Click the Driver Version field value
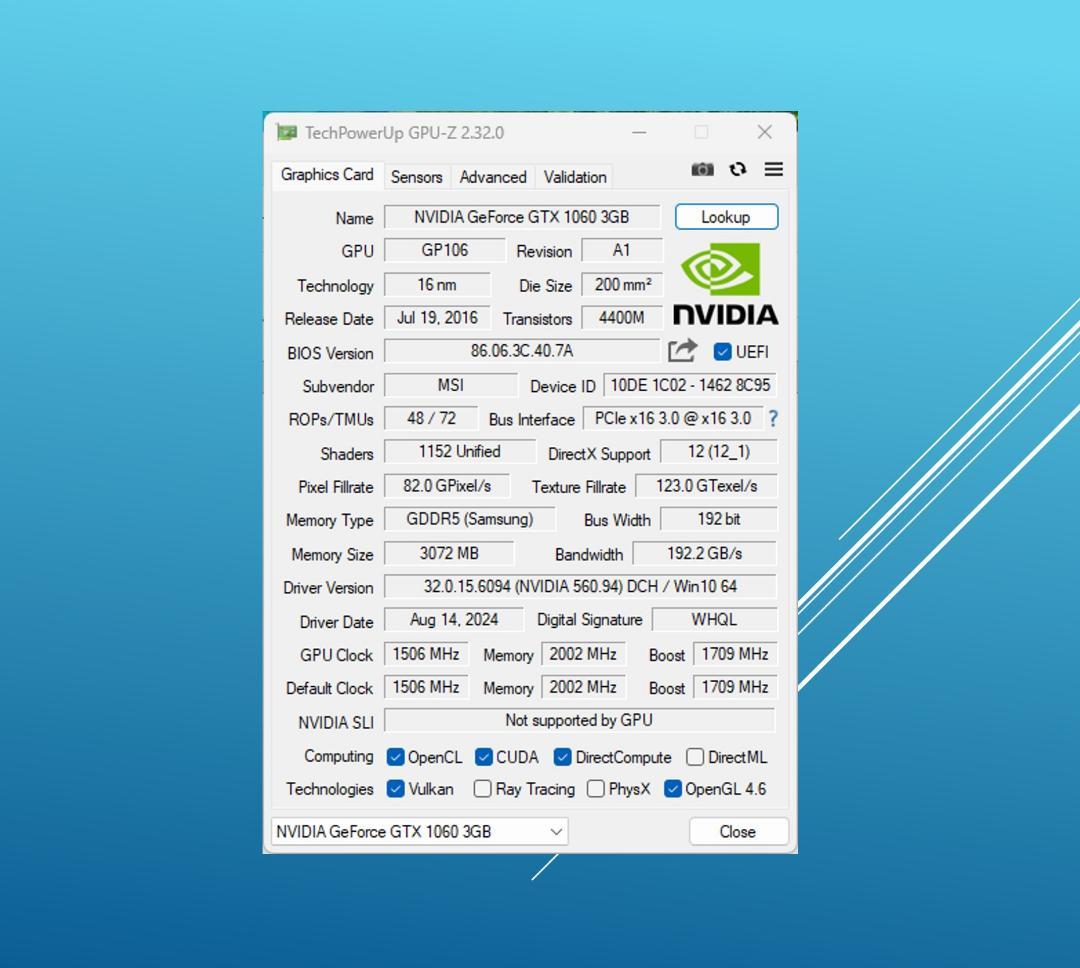Viewport: 1080px width, 968px height. (580, 586)
